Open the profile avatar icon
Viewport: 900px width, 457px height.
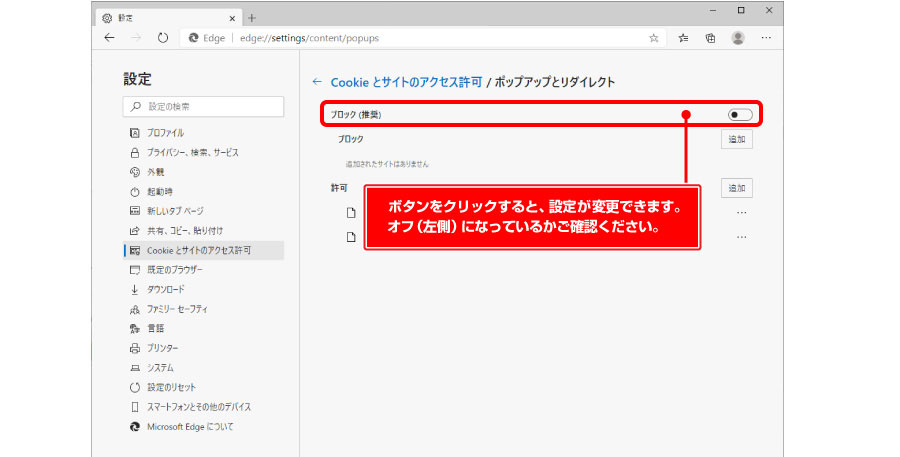(738, 38)
